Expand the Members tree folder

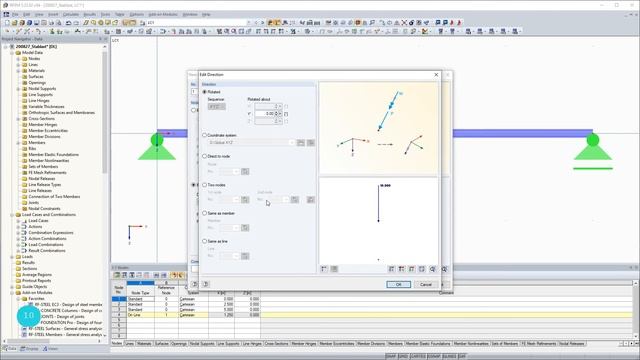[18, 143]
